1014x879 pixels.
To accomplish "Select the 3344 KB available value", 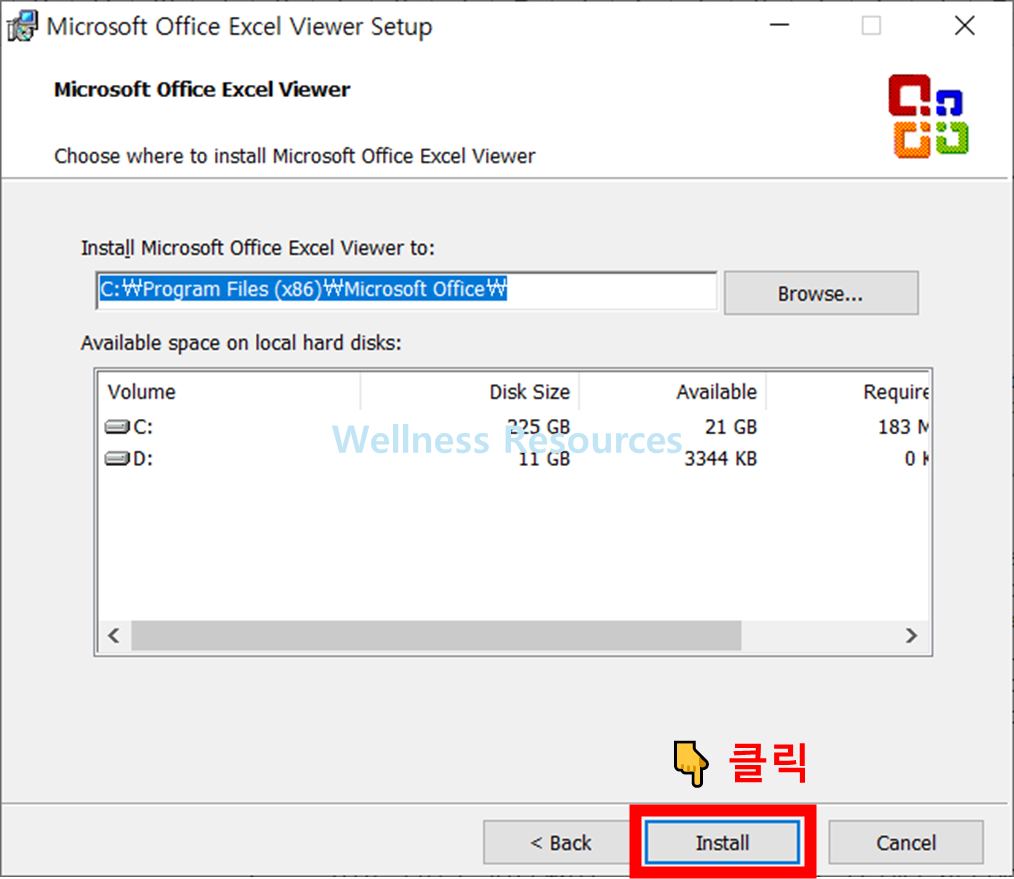I will 720,459.
